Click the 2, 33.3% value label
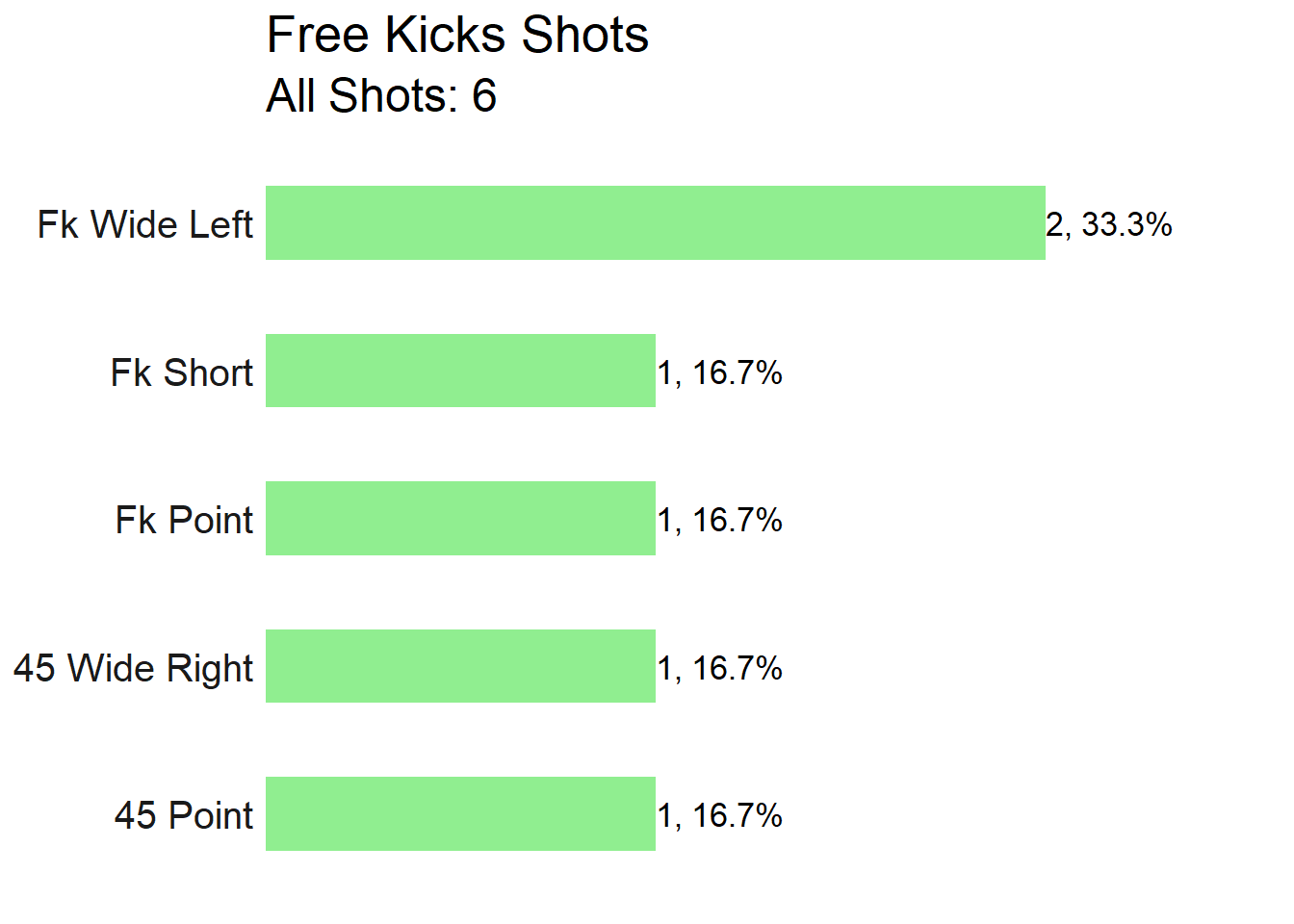 pos(1109,224)
